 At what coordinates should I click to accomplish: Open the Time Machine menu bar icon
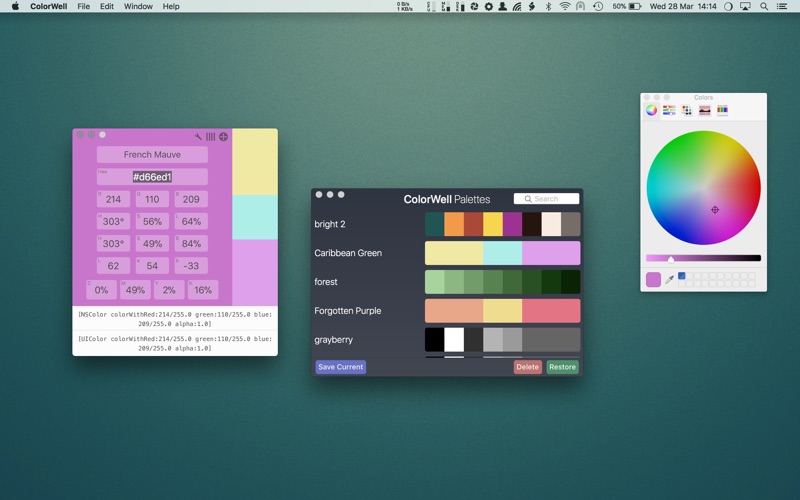(x=598, y=7)
